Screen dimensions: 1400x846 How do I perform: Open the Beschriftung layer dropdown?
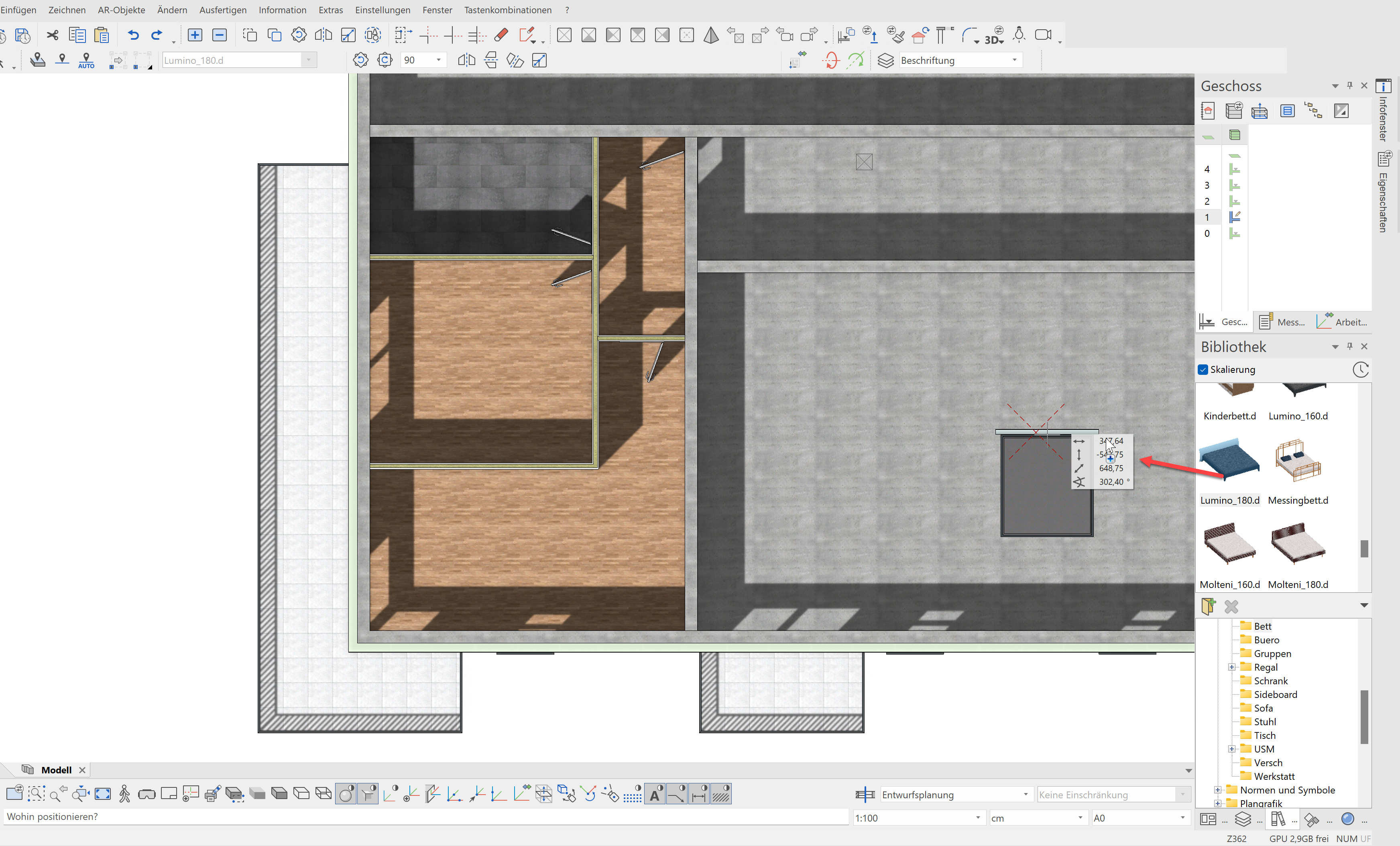click(x=1015, y=60)
